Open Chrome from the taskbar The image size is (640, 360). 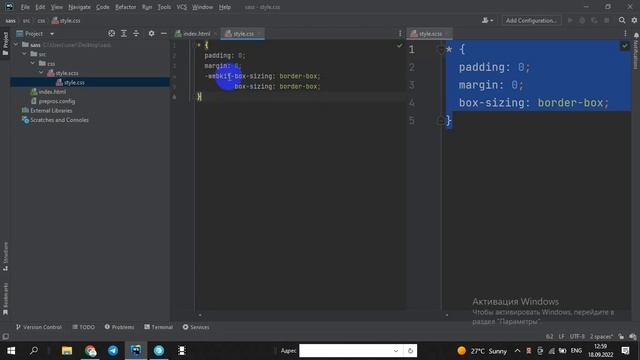tap(90, 351)
